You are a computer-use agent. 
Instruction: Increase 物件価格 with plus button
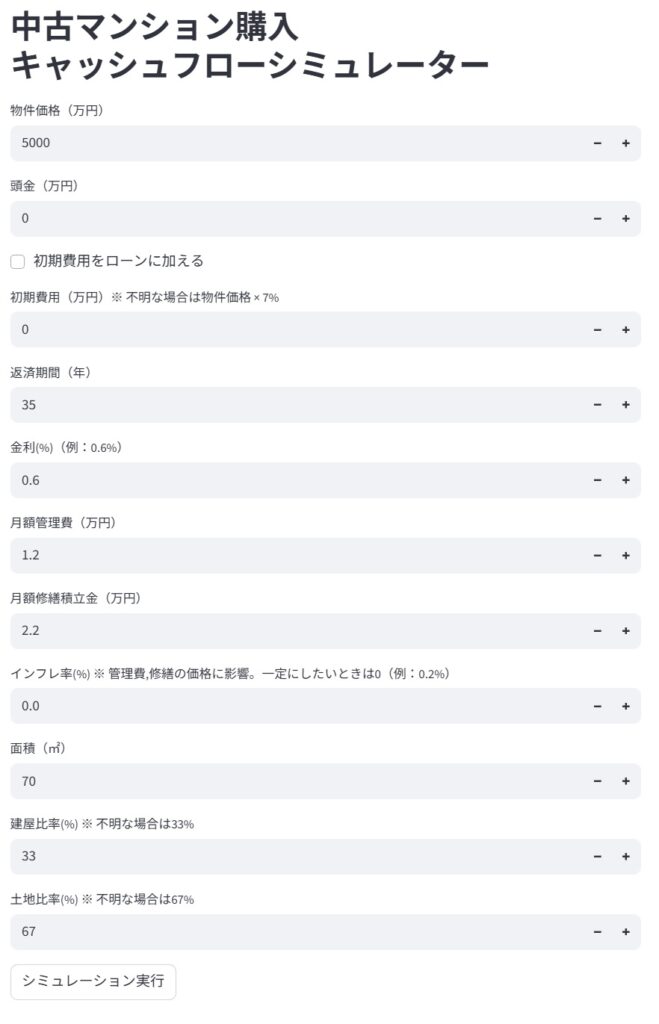click(x=626, y=143)
